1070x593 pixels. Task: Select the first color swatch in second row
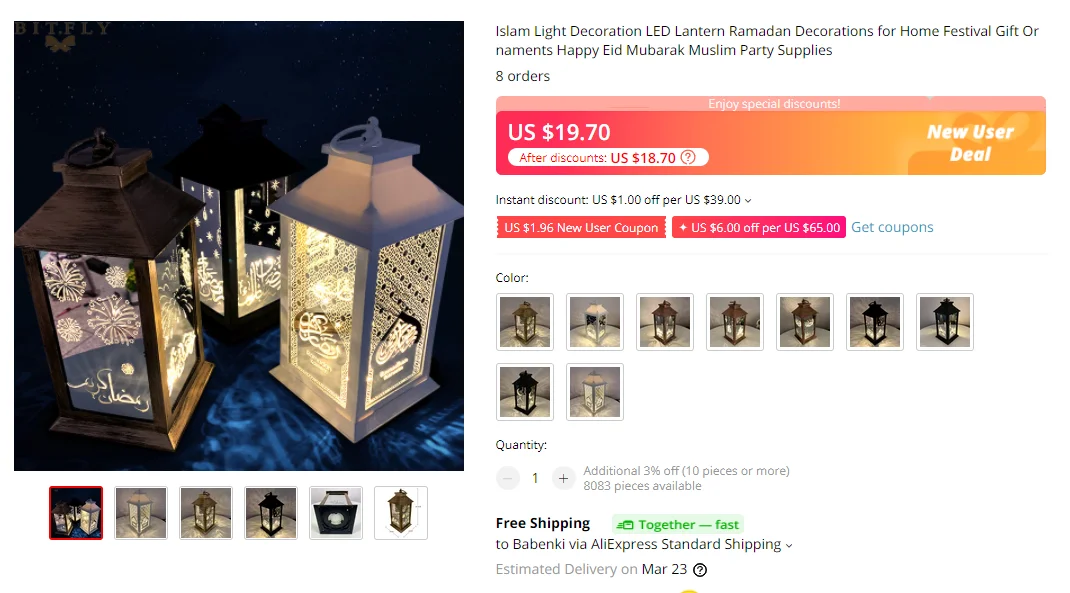pos(525,392)
